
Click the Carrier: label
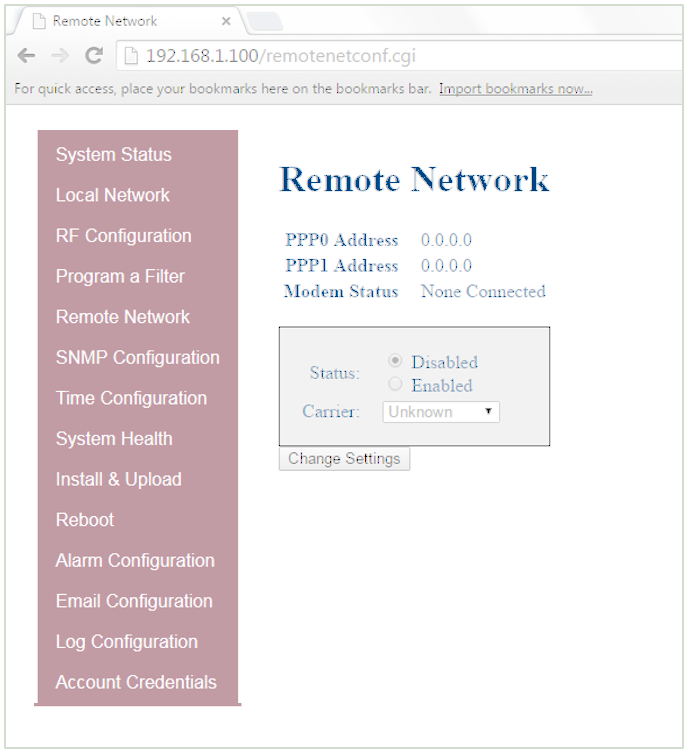(331, 412)
